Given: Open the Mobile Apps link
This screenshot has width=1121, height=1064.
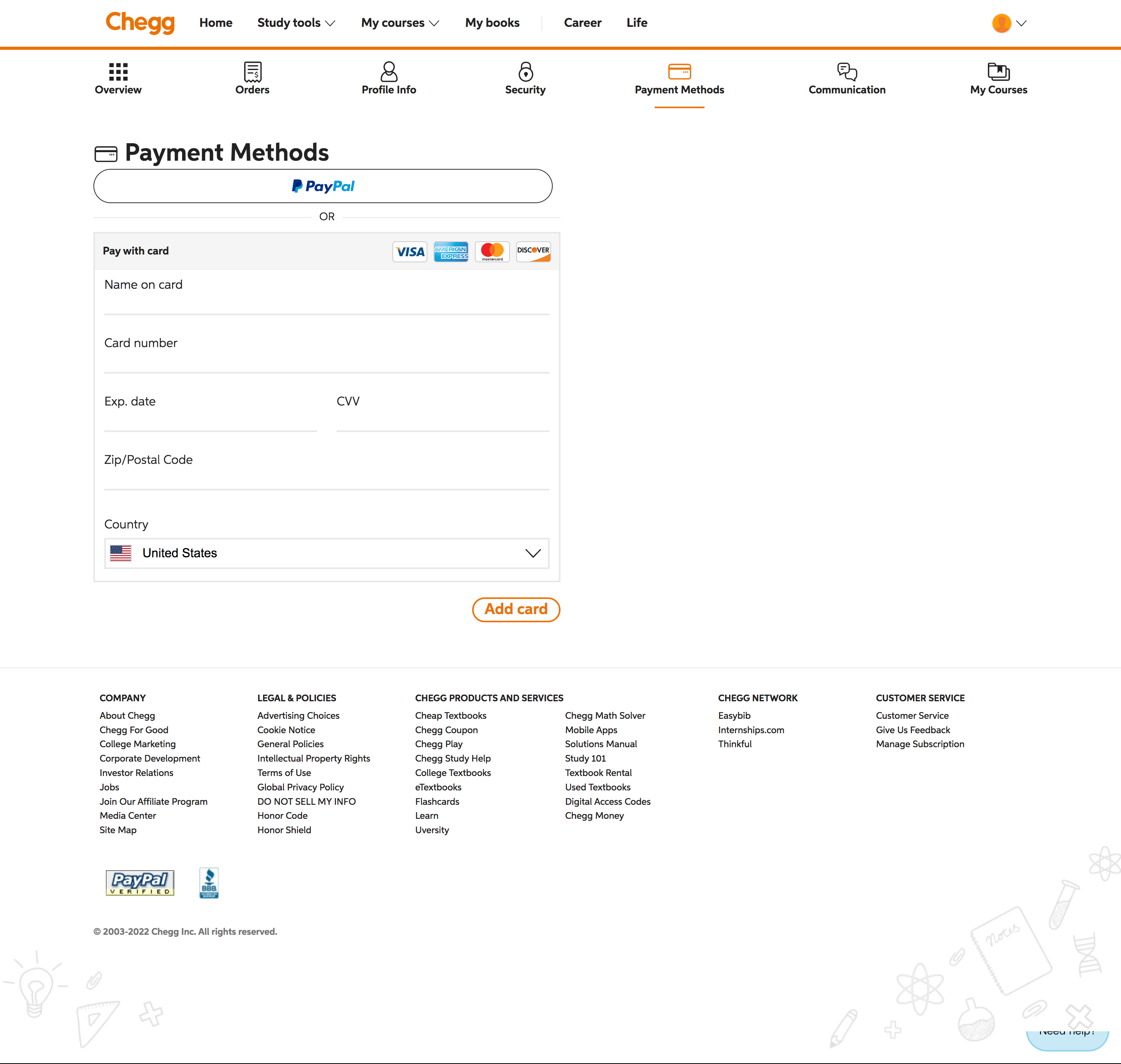Looking at the screenshot, I should pyautogui.click(x=590, y=730).
